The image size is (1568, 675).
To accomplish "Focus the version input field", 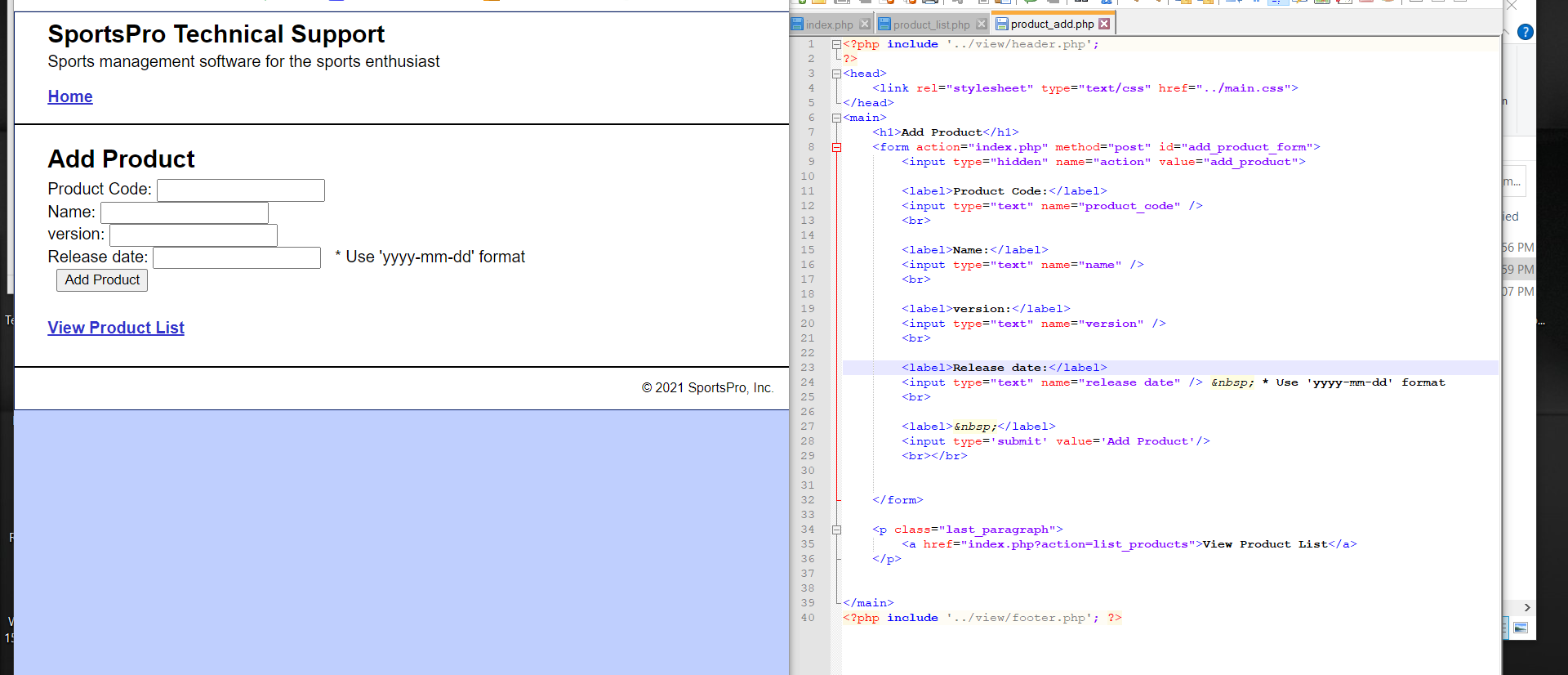I will pos(194,235).
